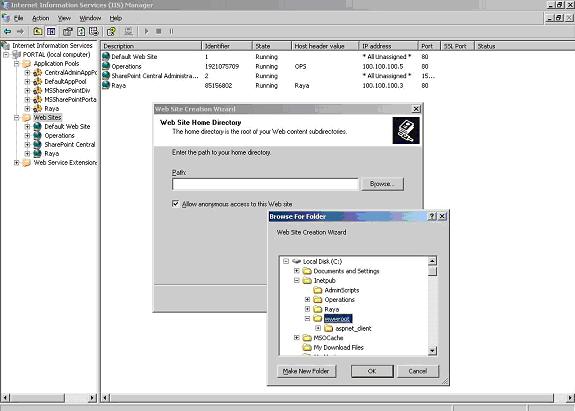Click the Start item play icon
The image size is (575, 411).
point(146,32)
